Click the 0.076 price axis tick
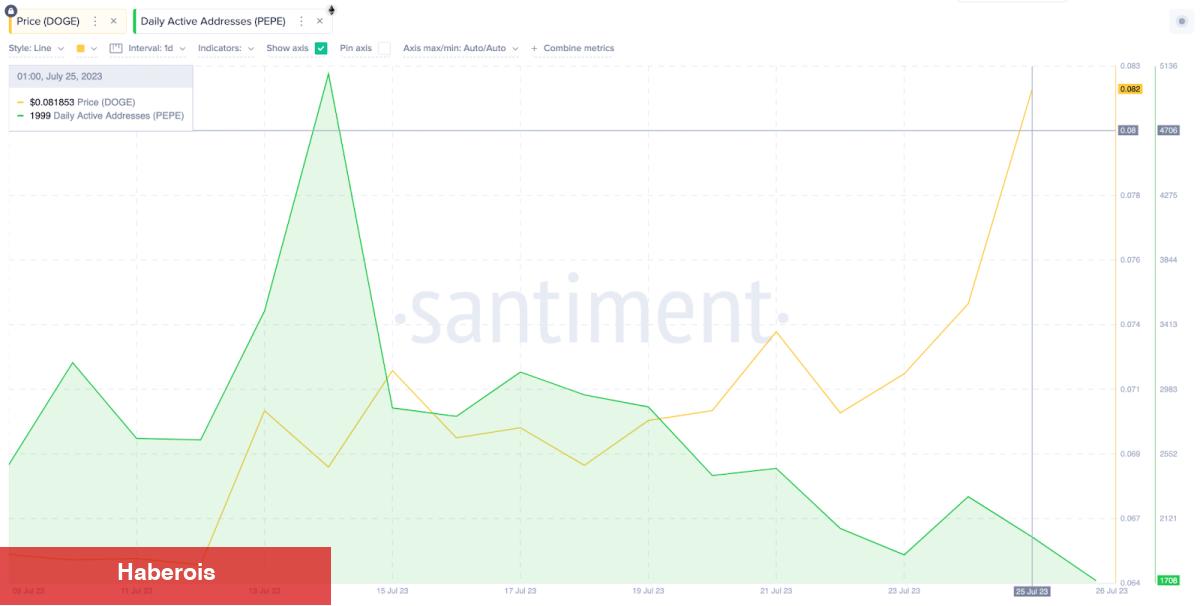 pyautogui.click(x=1130, y=260)
